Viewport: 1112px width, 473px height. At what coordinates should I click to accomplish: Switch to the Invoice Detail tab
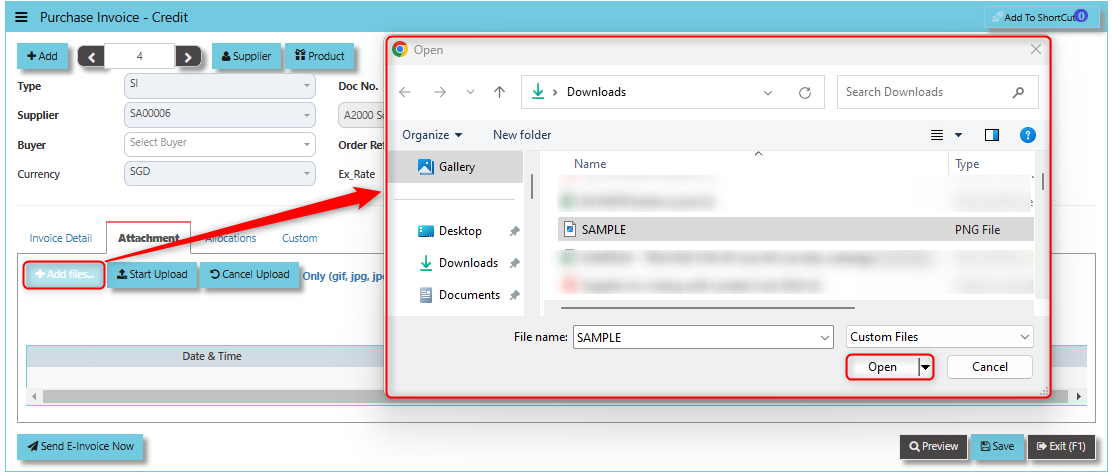click(x=61, y=238)
